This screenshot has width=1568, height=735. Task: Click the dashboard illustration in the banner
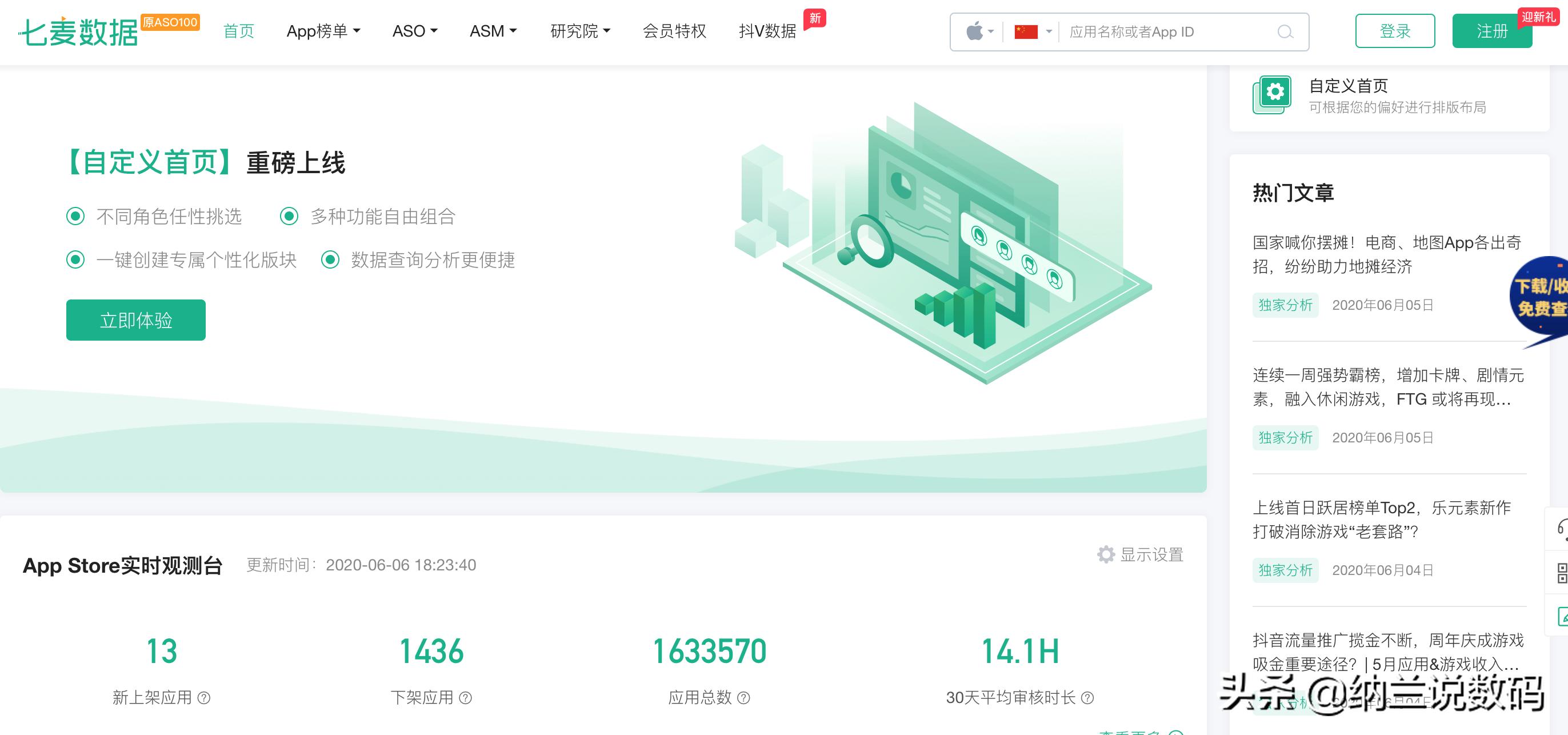coord(943,243)
